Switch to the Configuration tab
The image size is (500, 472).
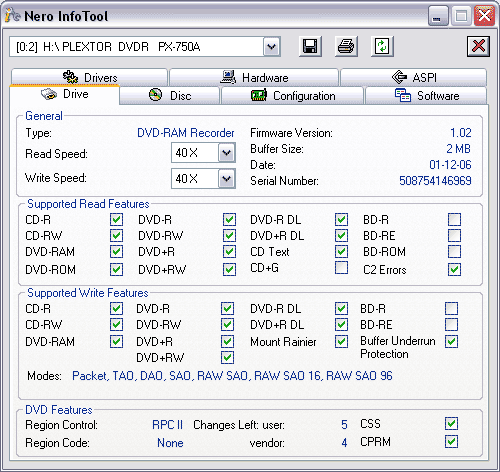pyautogui.click(x=292, y=96)
